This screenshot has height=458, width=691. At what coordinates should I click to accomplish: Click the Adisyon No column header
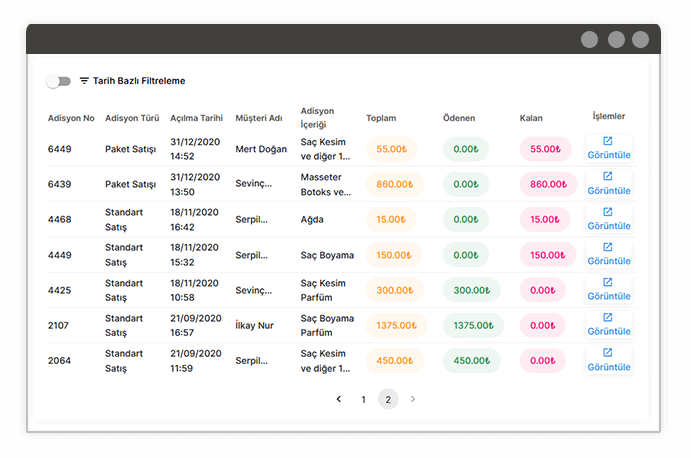(x=71, y=118)
